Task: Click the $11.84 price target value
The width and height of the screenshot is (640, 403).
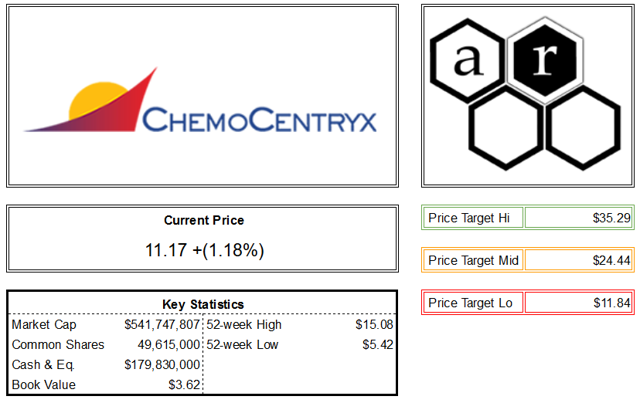Action: tap(612, 303)
